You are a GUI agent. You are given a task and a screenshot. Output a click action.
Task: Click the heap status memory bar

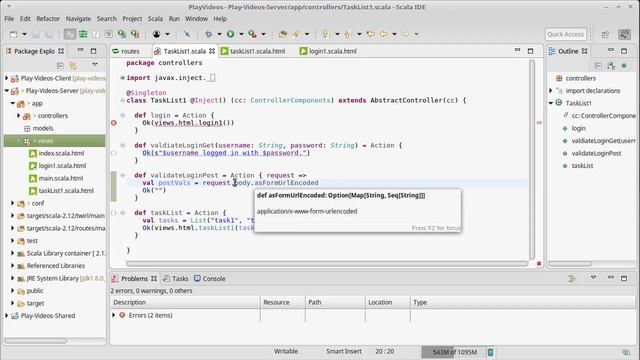click(453, 352)
